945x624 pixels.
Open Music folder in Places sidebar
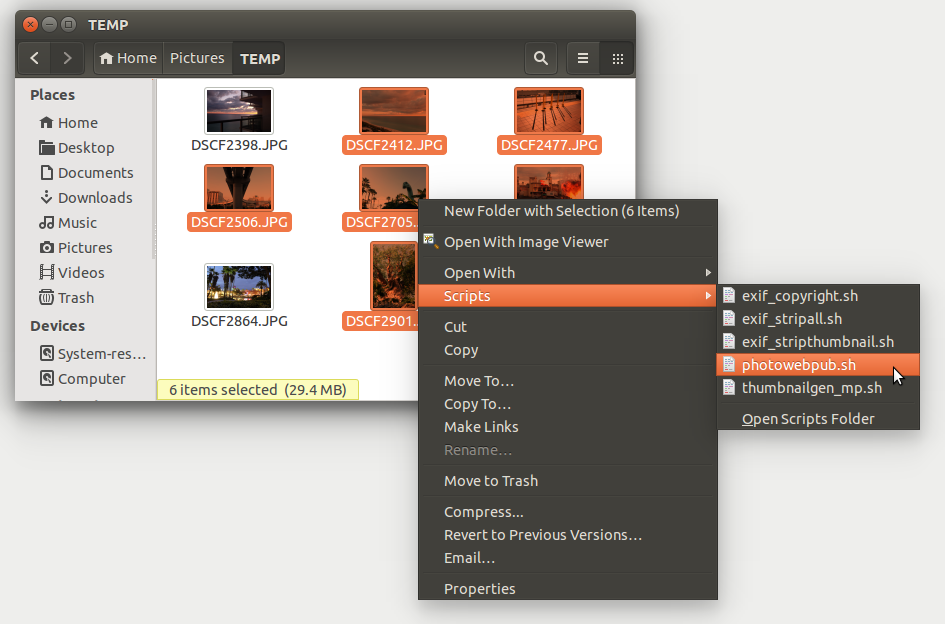77,223
